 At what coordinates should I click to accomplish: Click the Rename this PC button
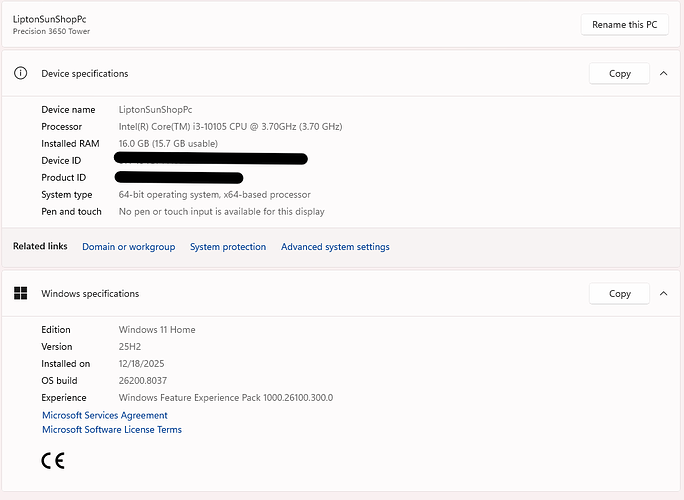pos(625,24)
